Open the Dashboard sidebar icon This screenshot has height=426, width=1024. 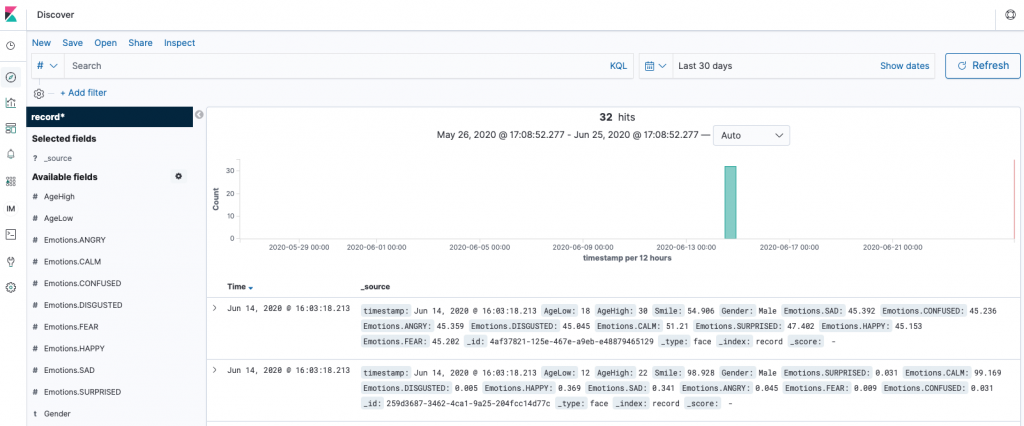pyautogui.click(x=10, y=127)
